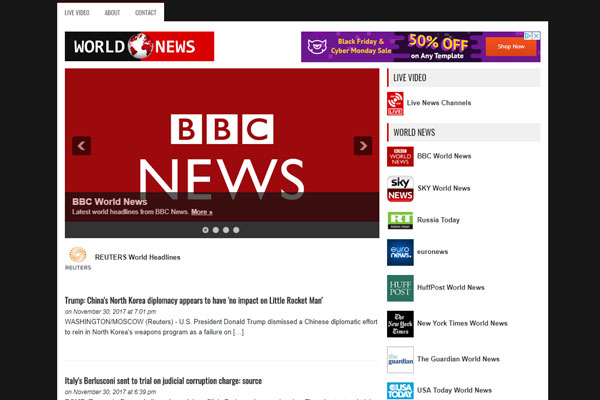Select the HuffPost logo icon
The image size is (600, 400).
[x=399, y=288]
